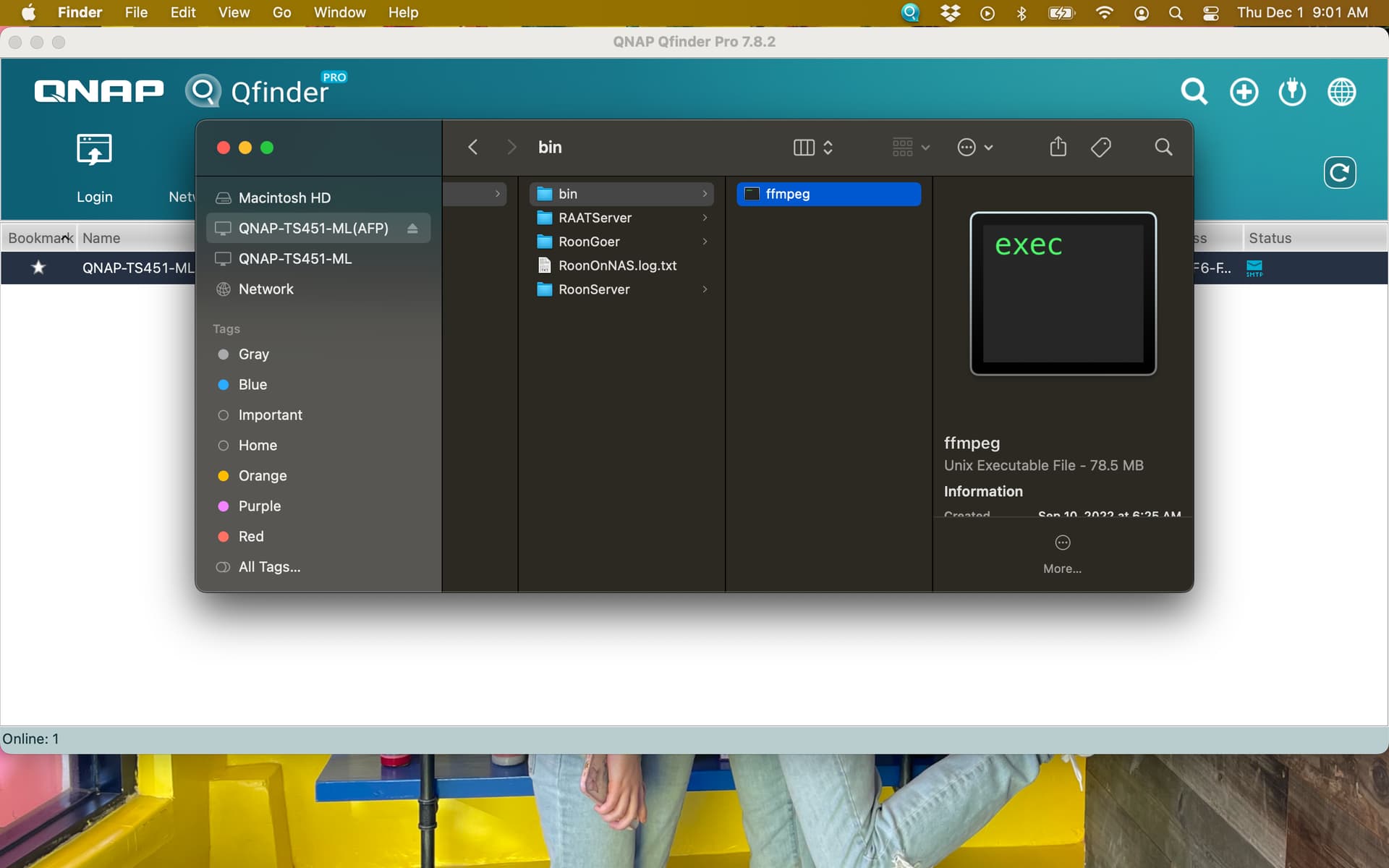Eject the QNAP-TS451-ML(AFP) volume

(x=412, y=229)
